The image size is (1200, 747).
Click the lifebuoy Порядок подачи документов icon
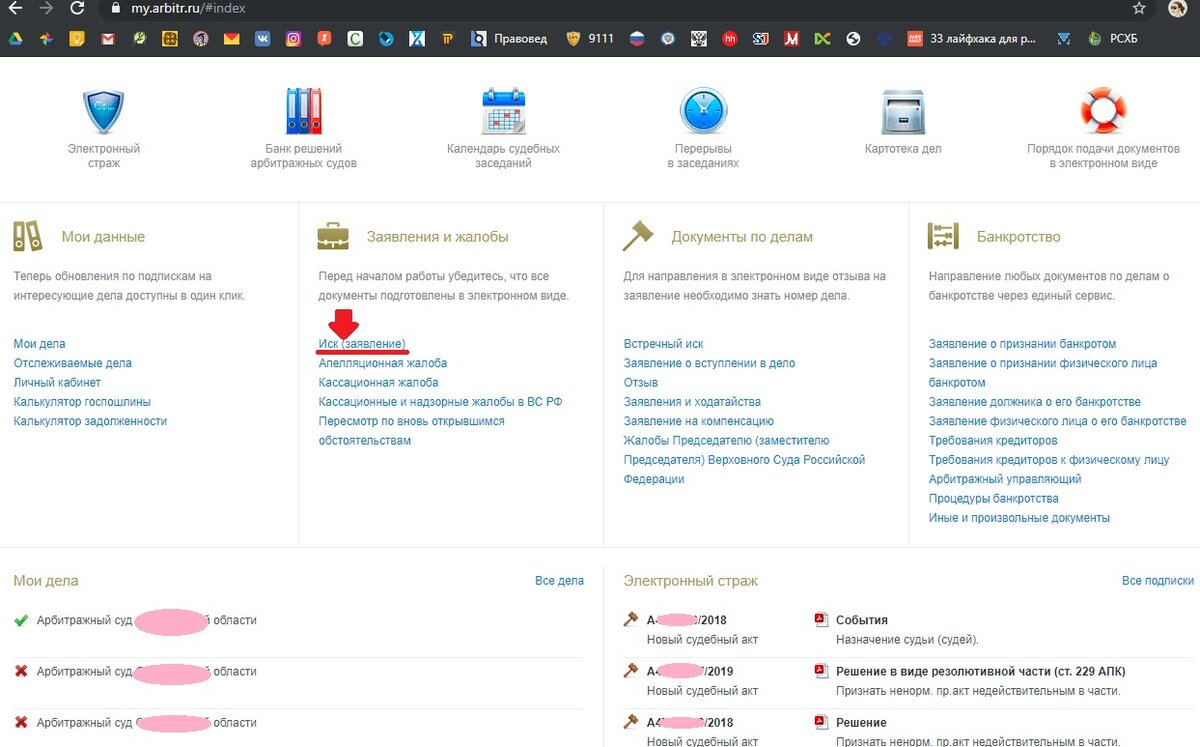point(1103,111)
